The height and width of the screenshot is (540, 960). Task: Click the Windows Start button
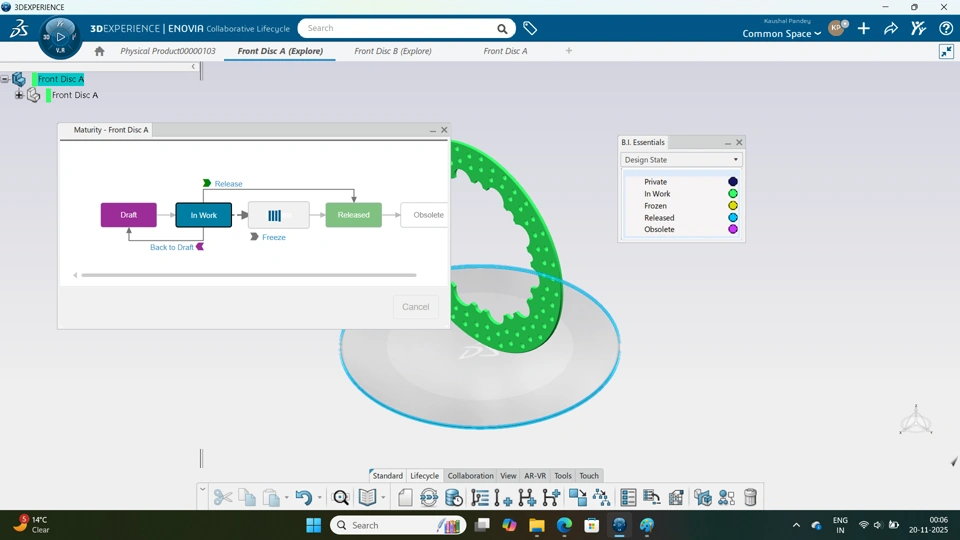pos(313,525)
